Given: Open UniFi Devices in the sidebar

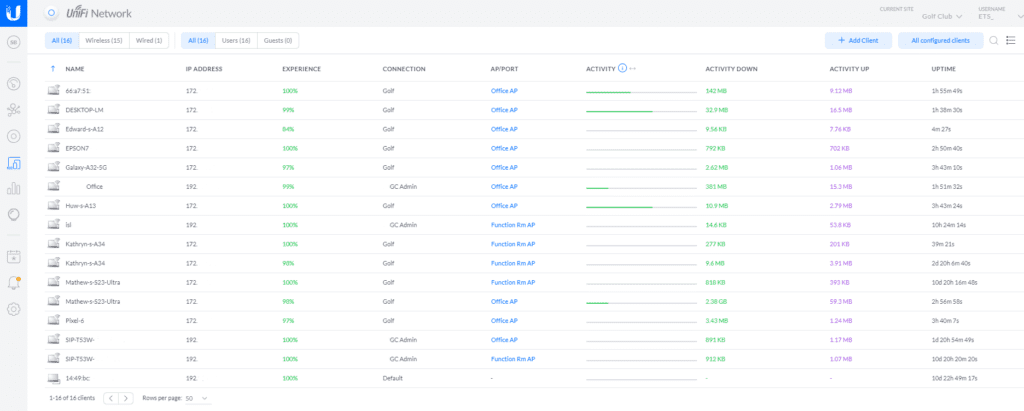Looking at the screenshot, I should pos(14,136).
